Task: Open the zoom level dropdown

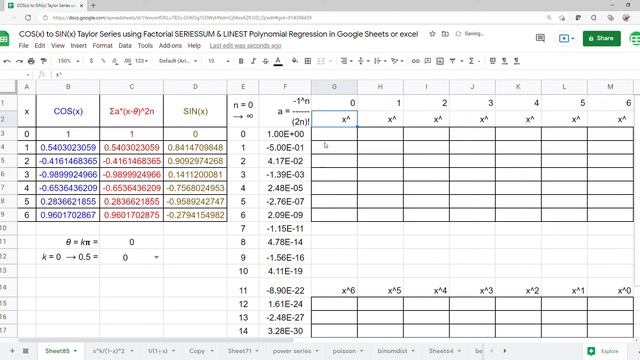Action: 69,61
